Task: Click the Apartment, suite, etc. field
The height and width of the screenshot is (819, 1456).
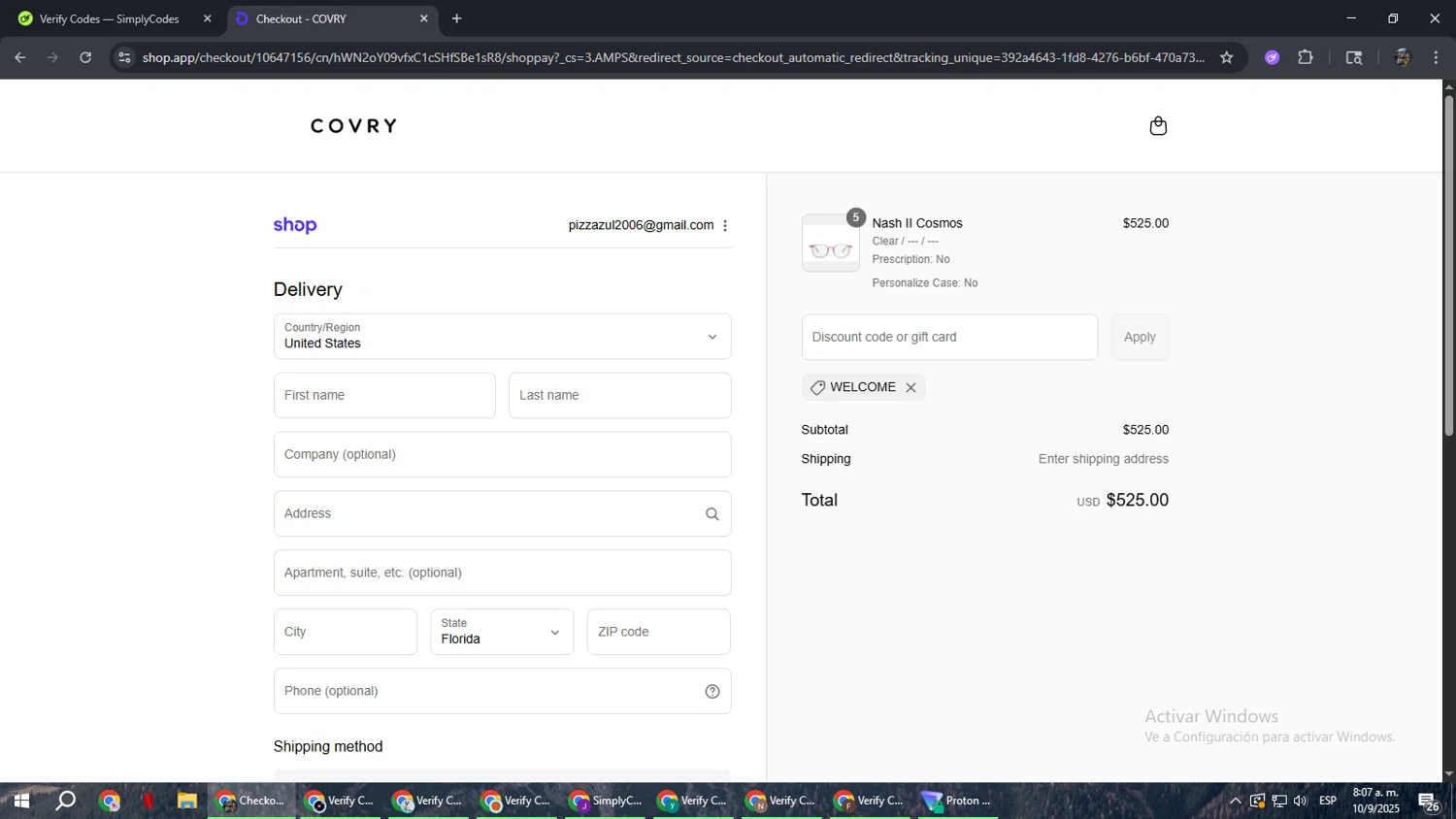Action: (x=502, y=573)
